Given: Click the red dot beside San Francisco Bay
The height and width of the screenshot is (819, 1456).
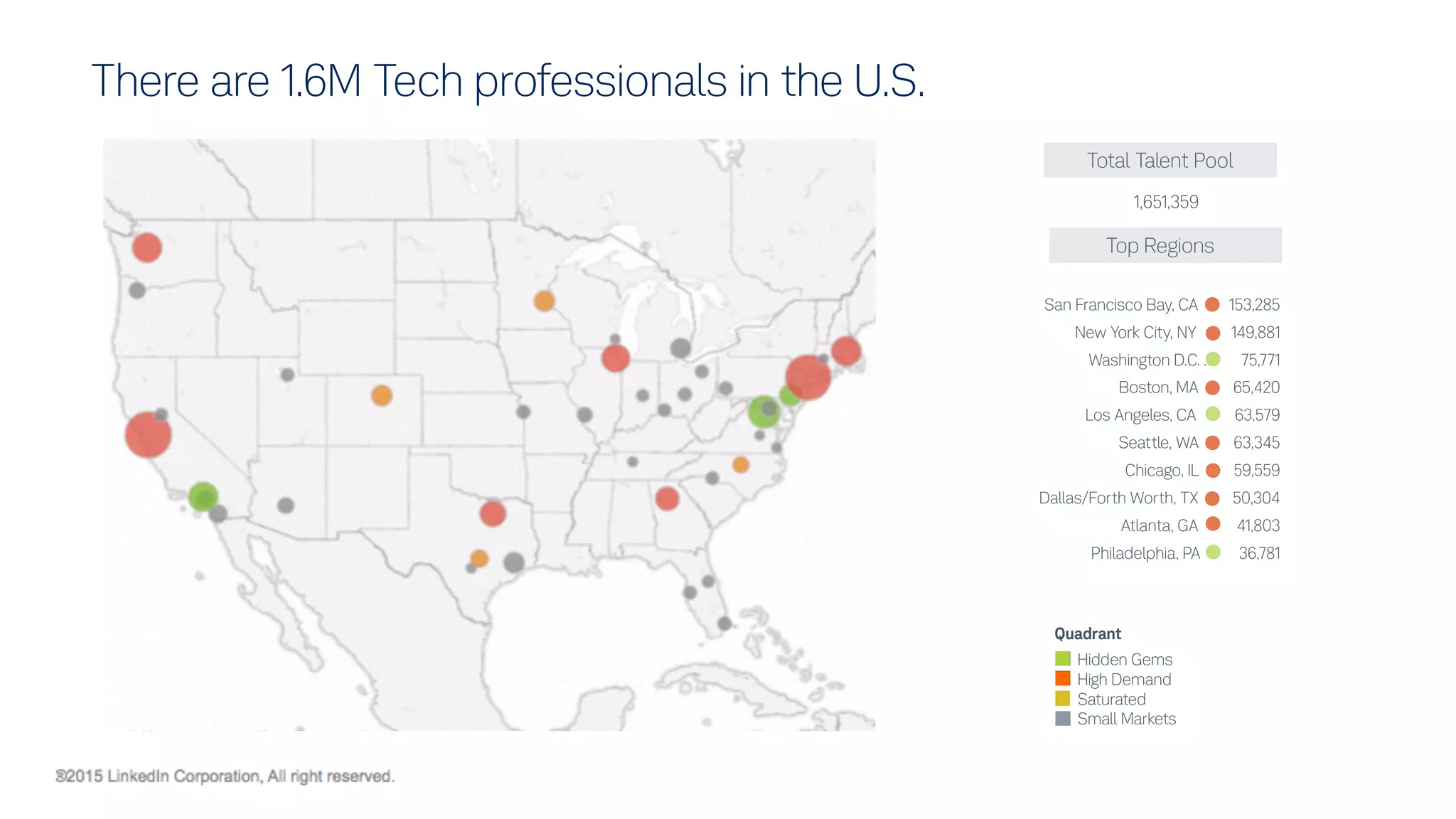Looking at the screenshot, I should coord(1213,304).
